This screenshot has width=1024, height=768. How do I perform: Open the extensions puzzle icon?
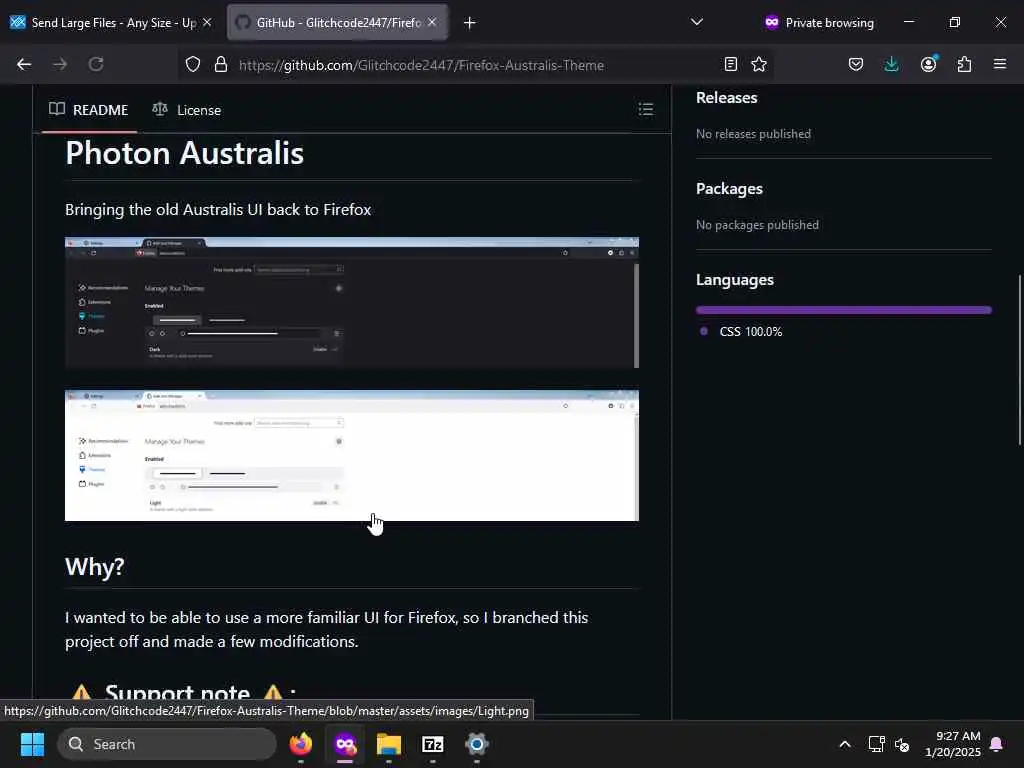click(964, 64)
